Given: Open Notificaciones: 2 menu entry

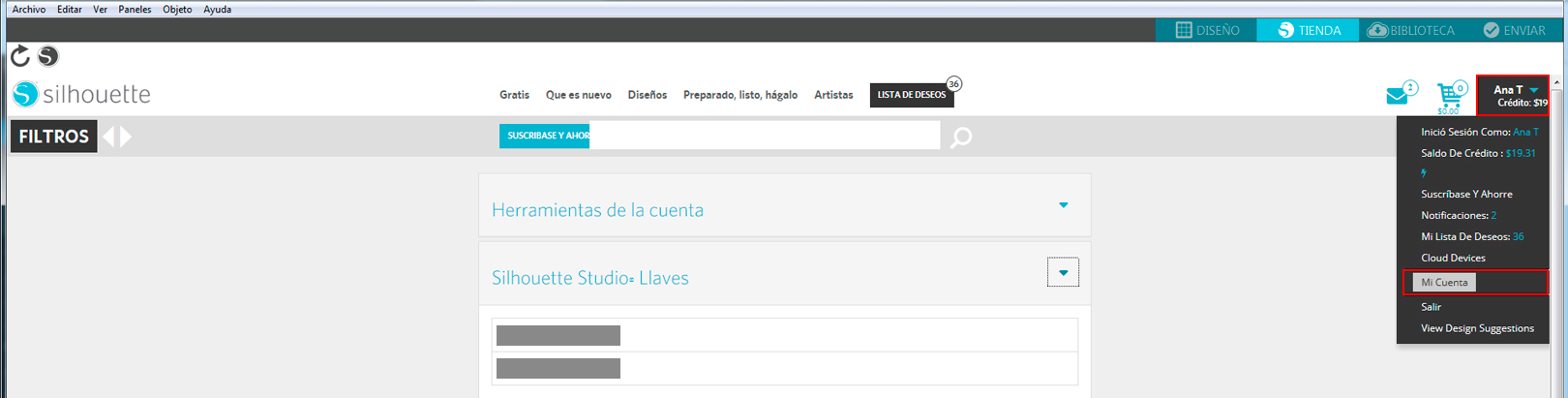Looking at the screenshot, I should coord(1459,215).
